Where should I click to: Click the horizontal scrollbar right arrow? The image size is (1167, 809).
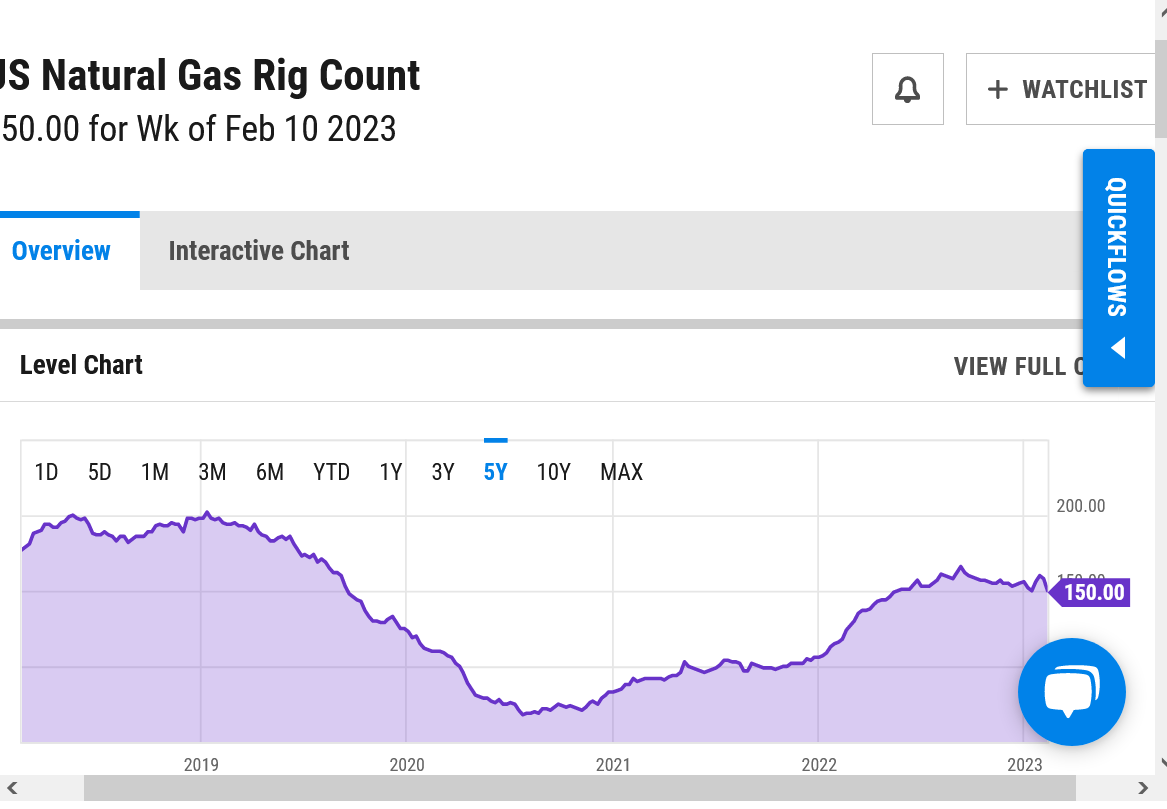point(1144,788)
